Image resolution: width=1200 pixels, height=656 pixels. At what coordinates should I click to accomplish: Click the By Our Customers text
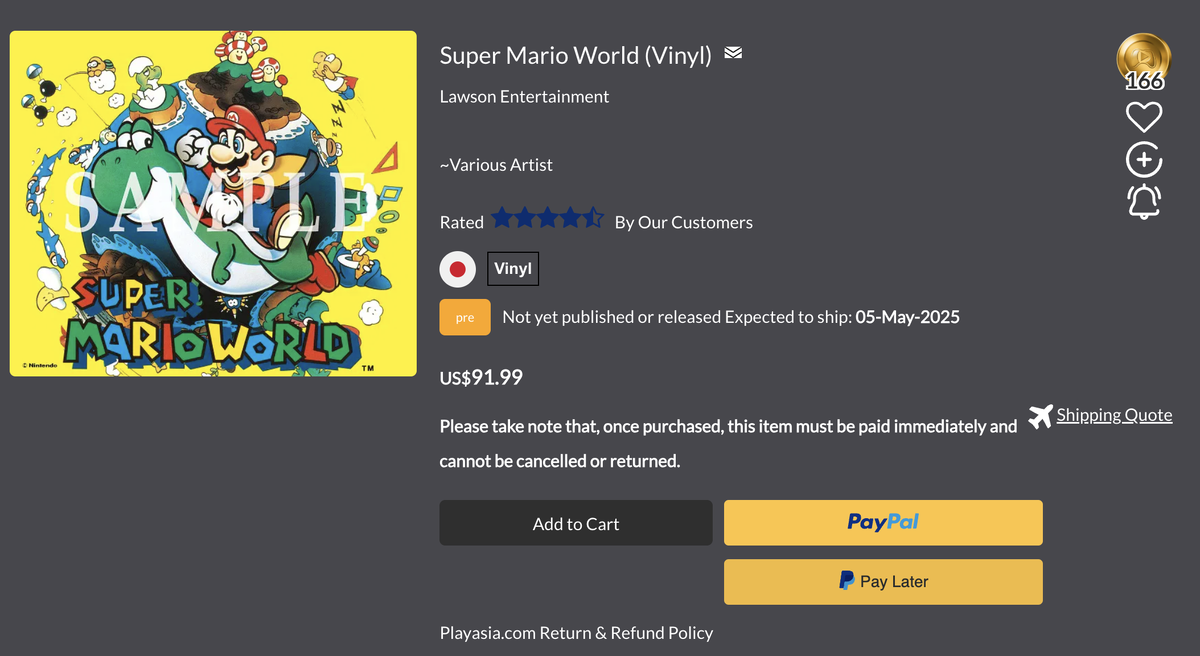click(683, 222)
